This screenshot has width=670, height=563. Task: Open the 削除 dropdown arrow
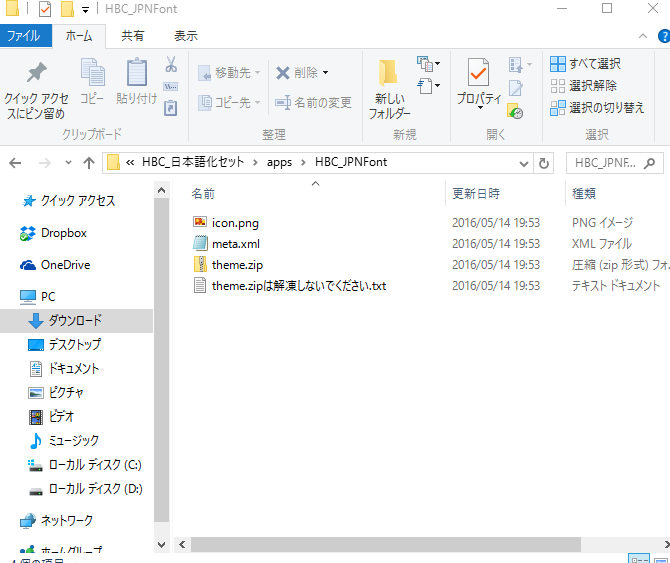coord(325,73)
